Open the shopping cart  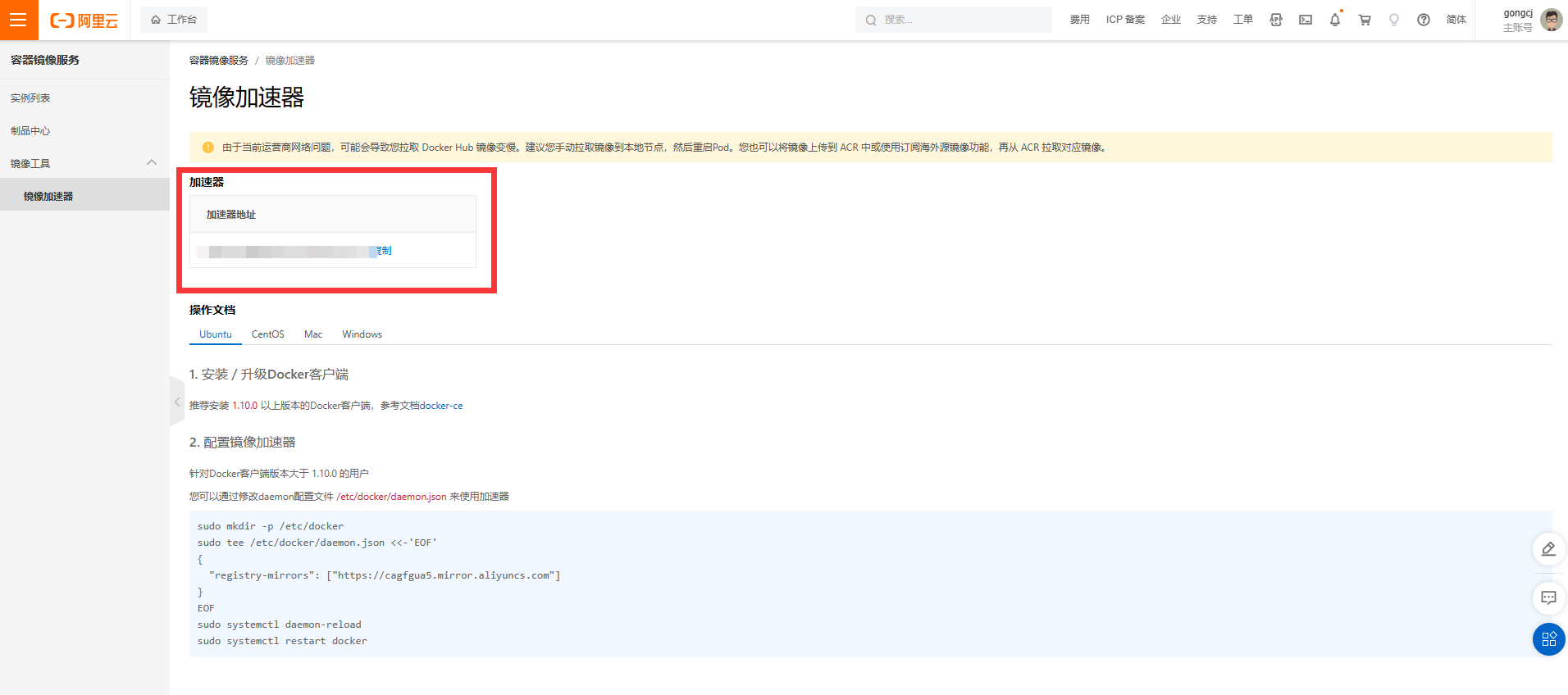point(1365,20)
